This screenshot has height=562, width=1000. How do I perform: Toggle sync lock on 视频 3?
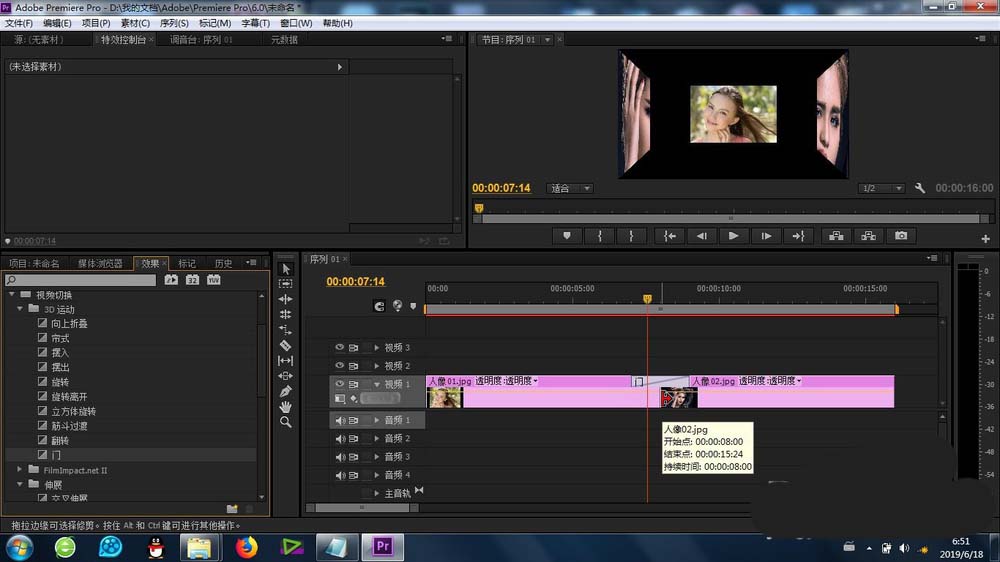(x=353, y=348)
